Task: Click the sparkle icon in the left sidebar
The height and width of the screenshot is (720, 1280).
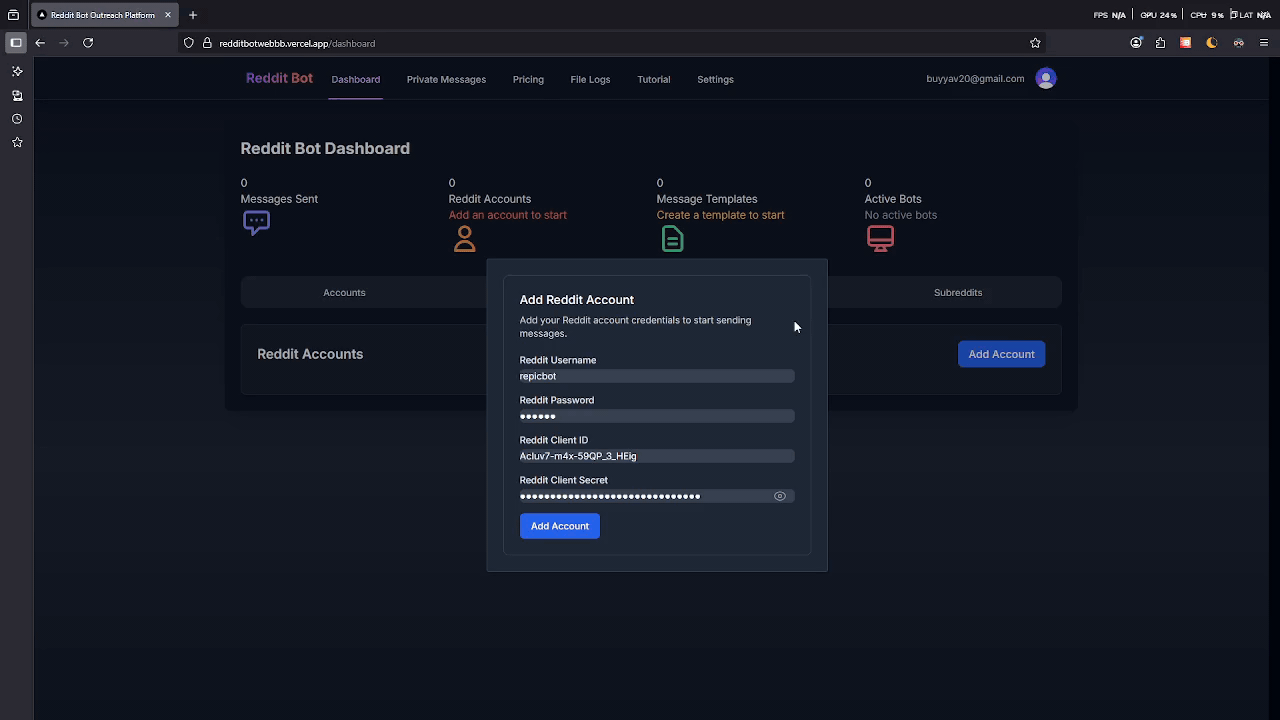Action: 17,71
